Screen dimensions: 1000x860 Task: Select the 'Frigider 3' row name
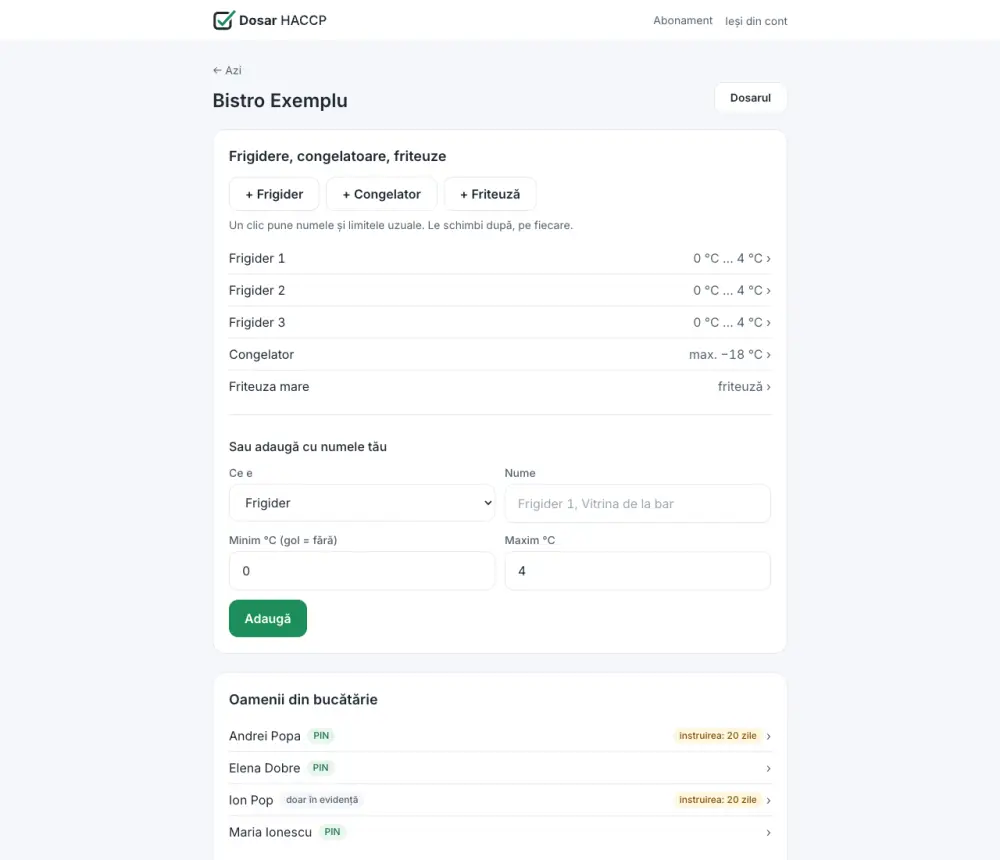pos(257,322)
